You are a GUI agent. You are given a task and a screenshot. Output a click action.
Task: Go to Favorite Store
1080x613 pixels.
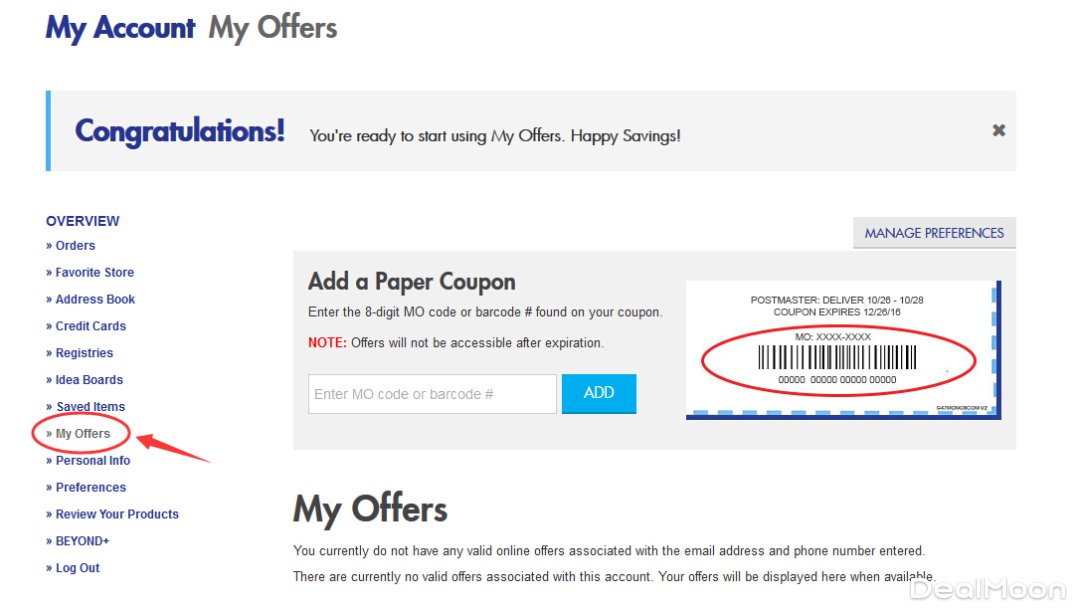(x=94, y=273)
